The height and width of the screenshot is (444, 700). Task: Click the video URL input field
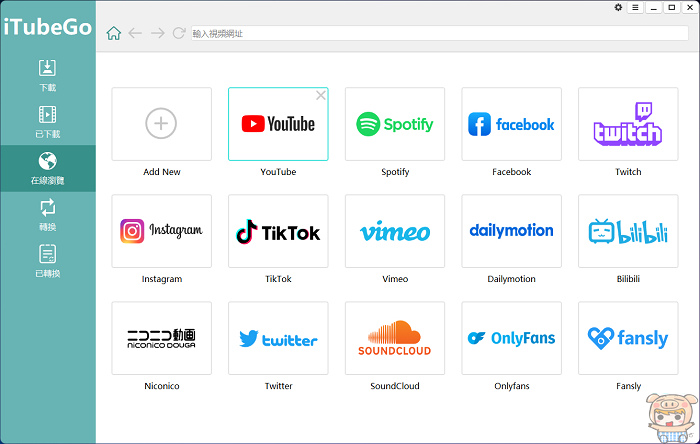[440, 33]
